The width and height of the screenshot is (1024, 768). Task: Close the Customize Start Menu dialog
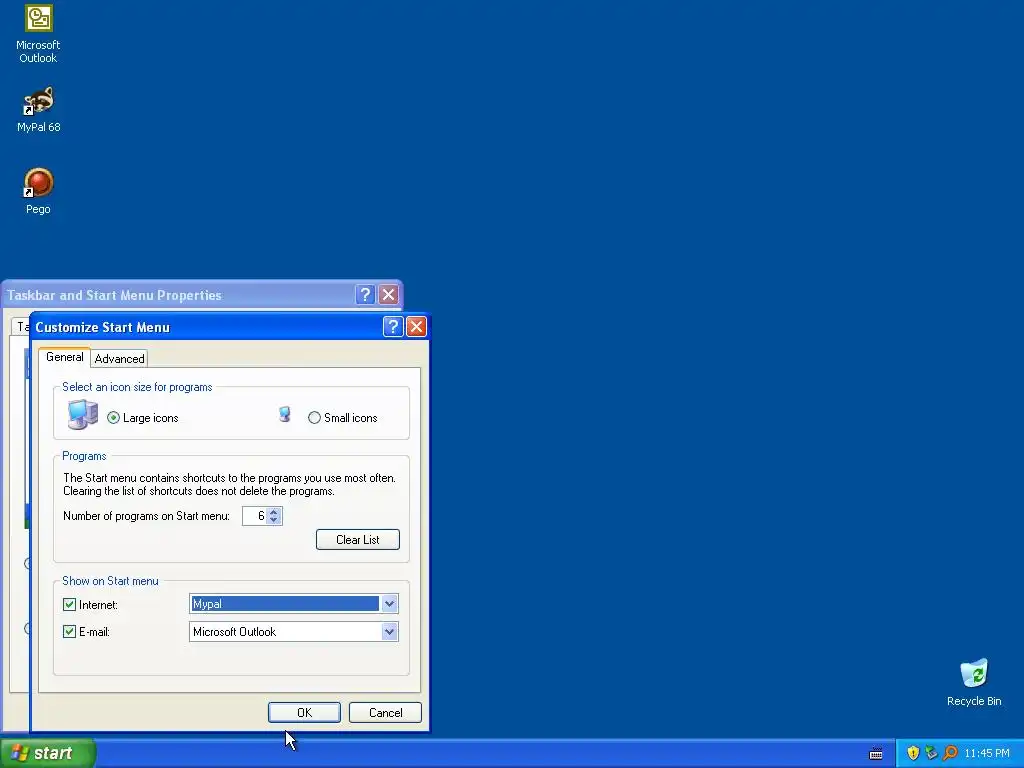[x=416, y=327]
